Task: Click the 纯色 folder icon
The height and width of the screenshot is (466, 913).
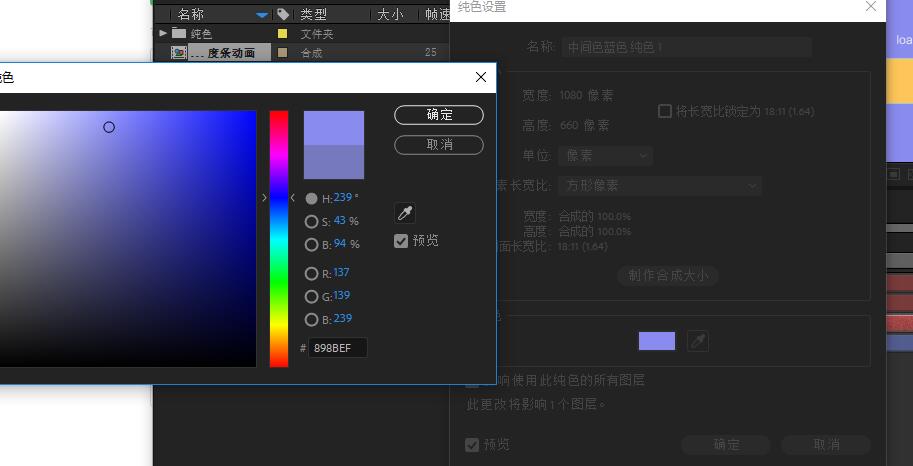Action: (x=179, y=33)
